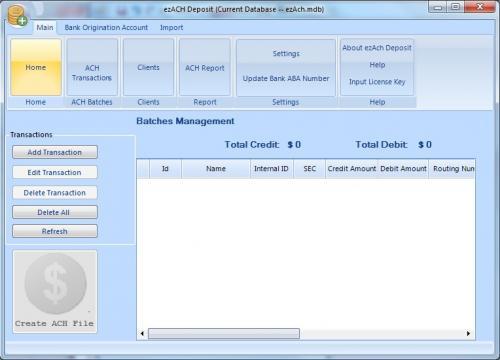
Task: Click the Add Transaction button
Action: pos(55,152)
